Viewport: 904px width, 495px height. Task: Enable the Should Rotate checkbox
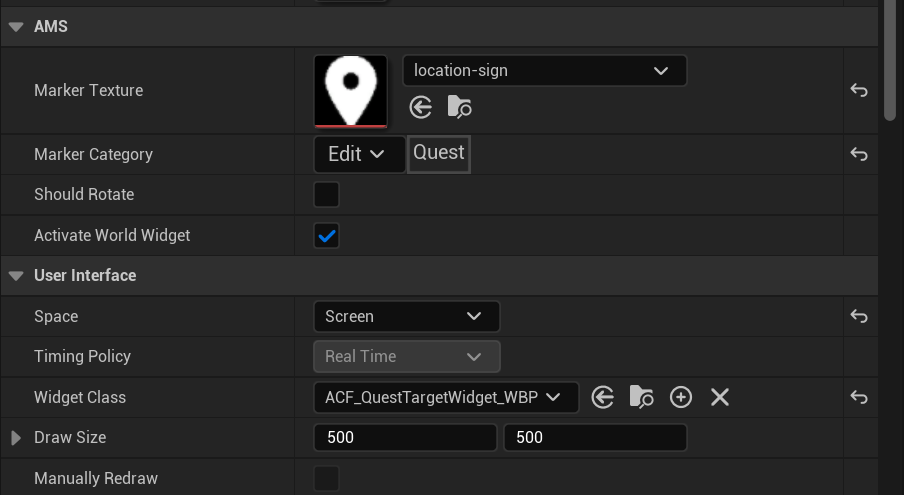(x=327, y=194)
